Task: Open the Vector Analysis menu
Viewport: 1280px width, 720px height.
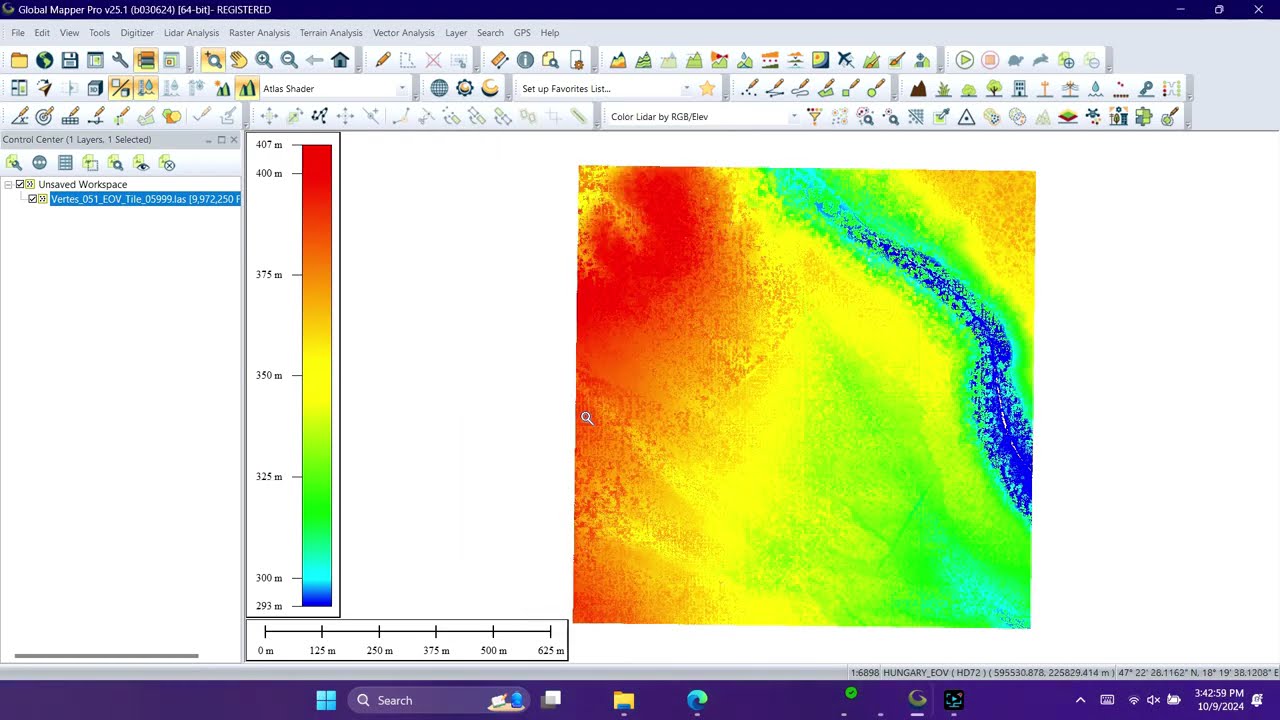Action: tap(404, 33)
